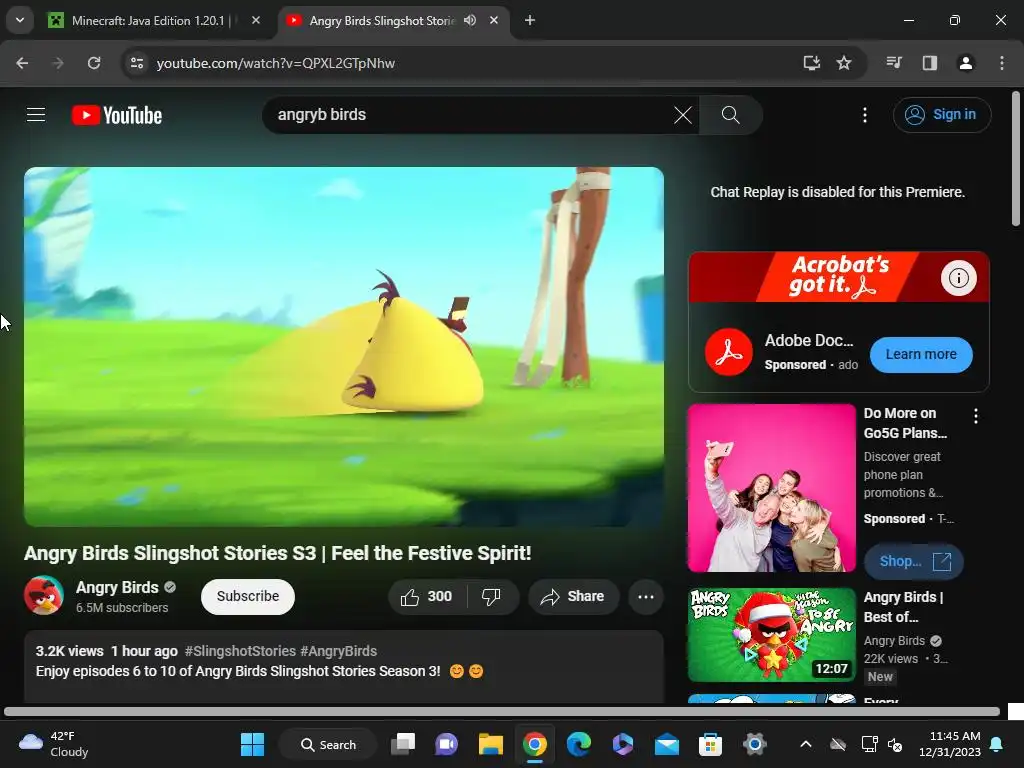1024x768 pixels.
Task: Go to YouTube home via logo
Action: point(117,115)
